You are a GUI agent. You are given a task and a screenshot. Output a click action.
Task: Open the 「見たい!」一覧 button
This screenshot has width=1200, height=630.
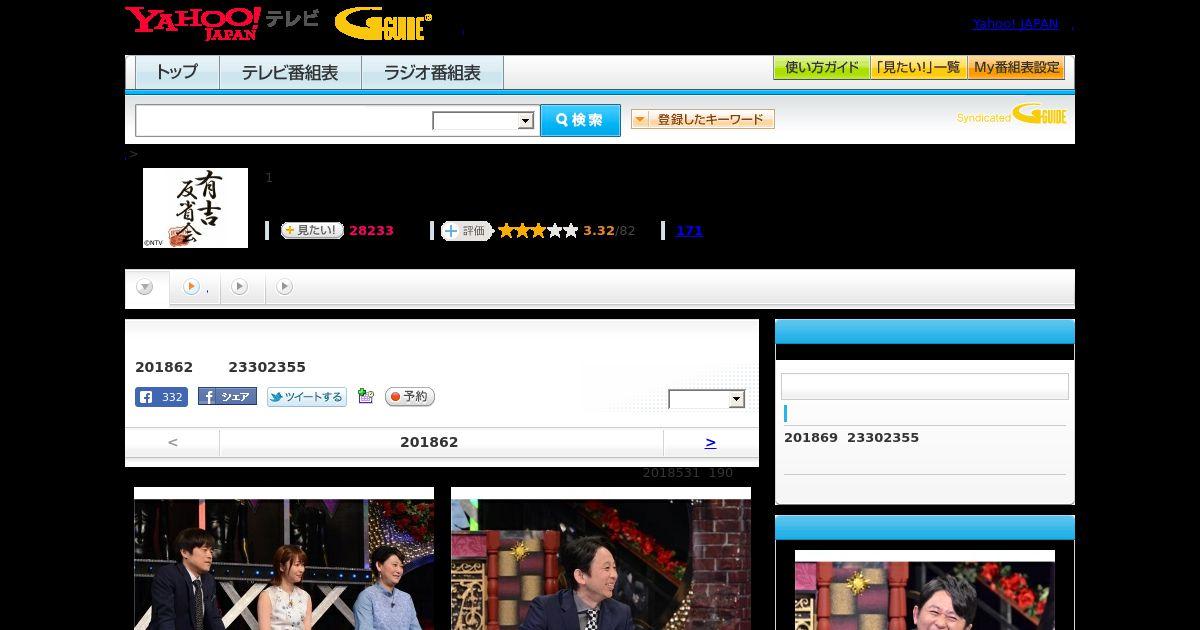pyautogui.click(x=918, y=68)
